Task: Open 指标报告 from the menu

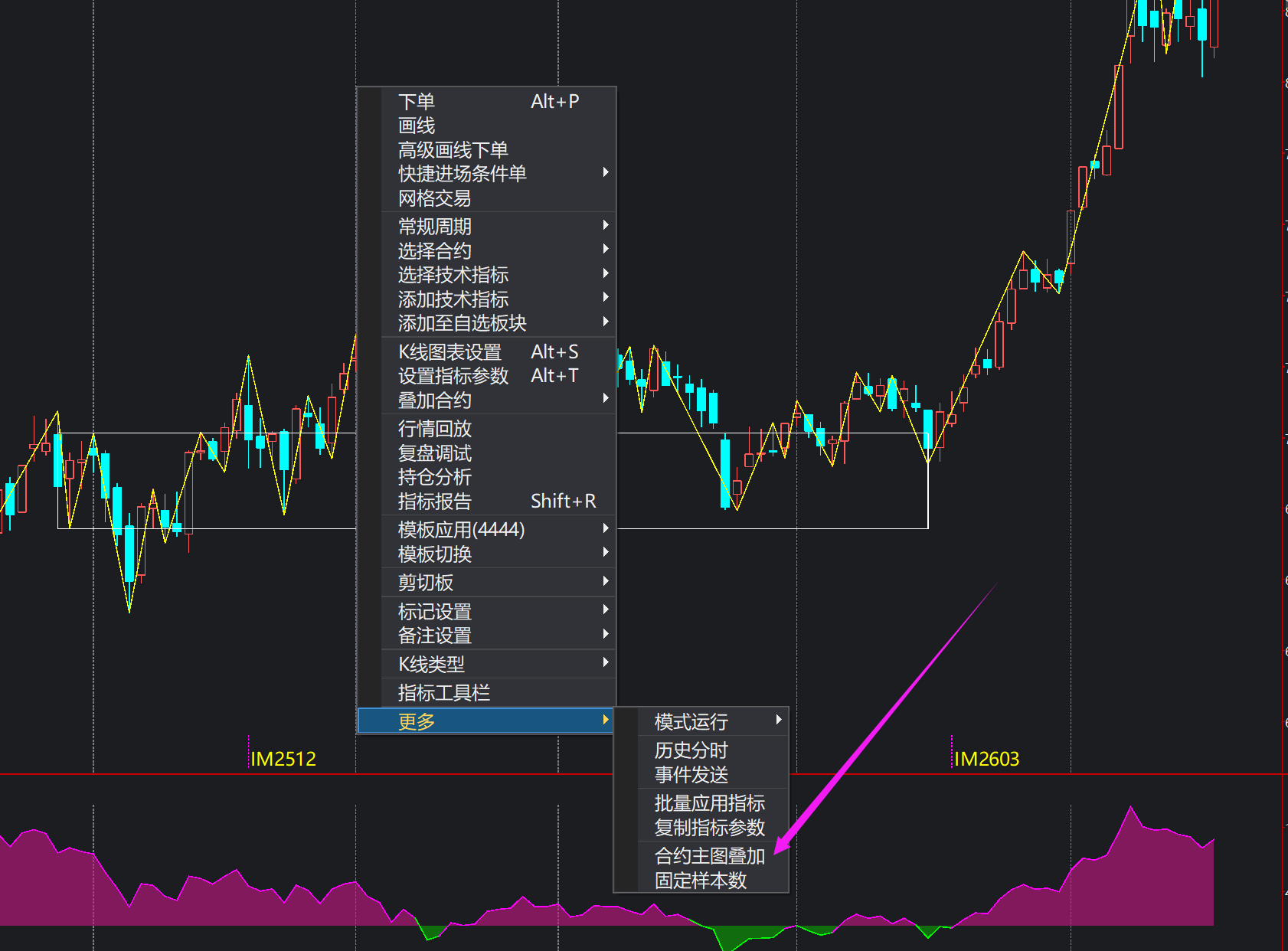Action: [434, 502]
